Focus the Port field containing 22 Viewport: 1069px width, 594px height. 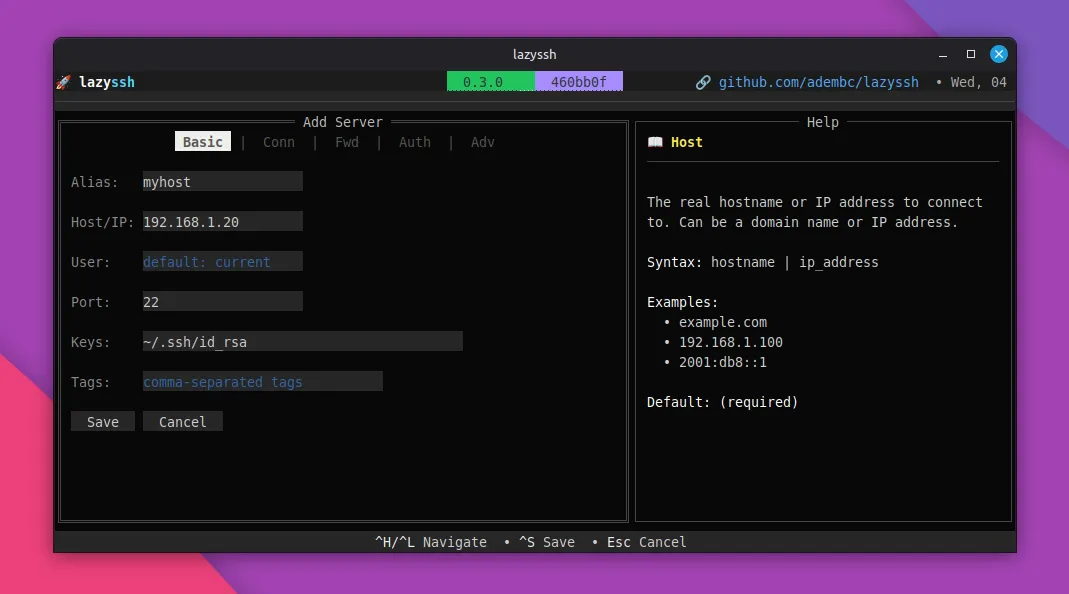tap(222, 301)
